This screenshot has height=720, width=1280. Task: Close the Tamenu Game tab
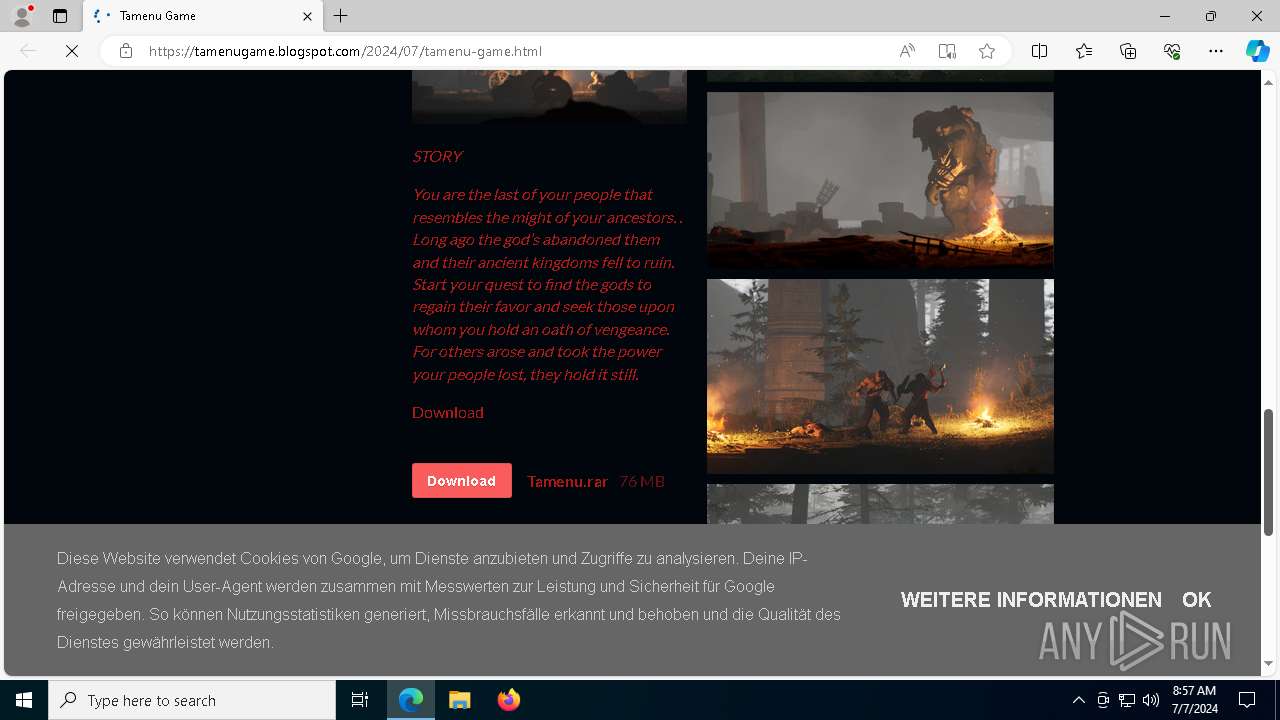pos(307,16)
